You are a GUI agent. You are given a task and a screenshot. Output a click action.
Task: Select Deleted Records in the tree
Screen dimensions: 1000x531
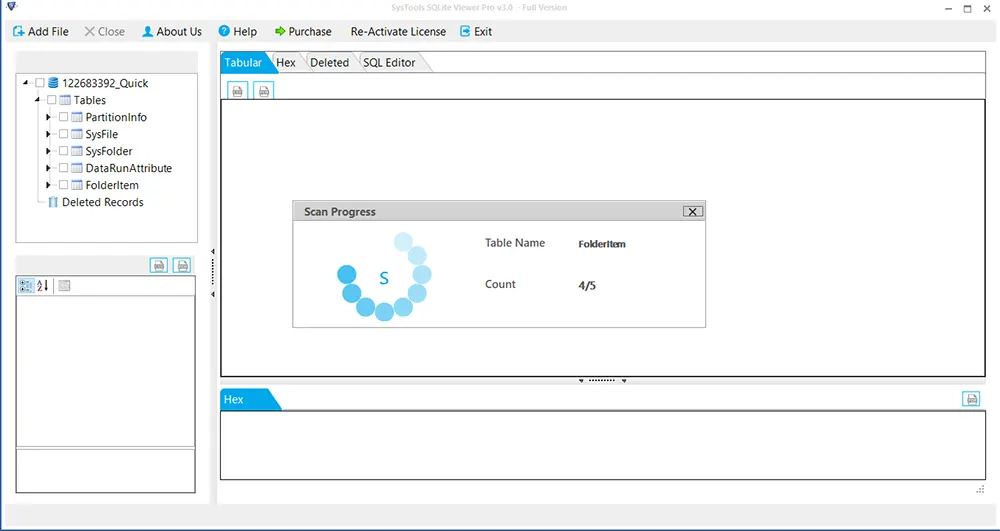[x=103, y=202]
